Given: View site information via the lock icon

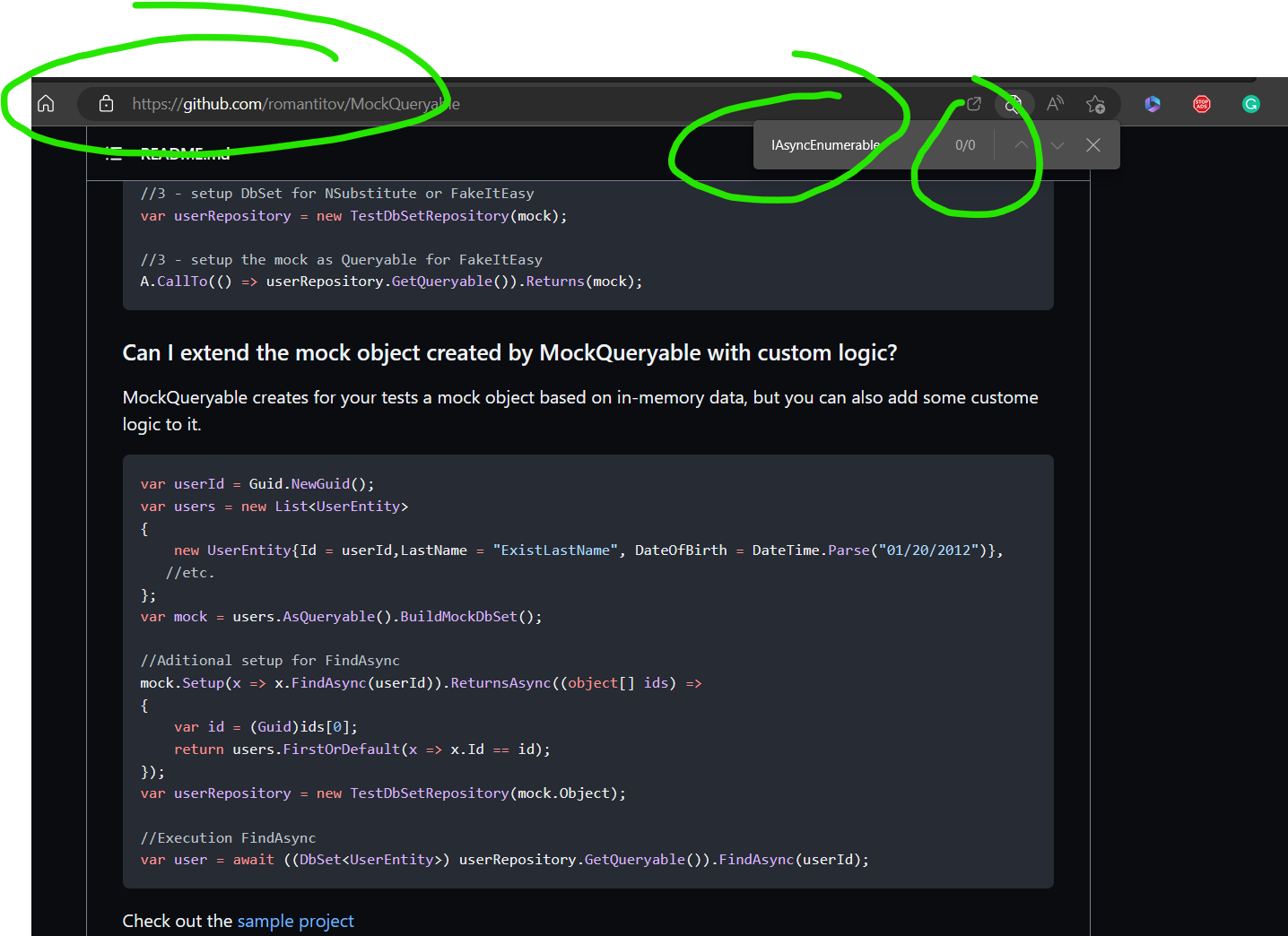Looking at the screenshot, I should (106, 104).
